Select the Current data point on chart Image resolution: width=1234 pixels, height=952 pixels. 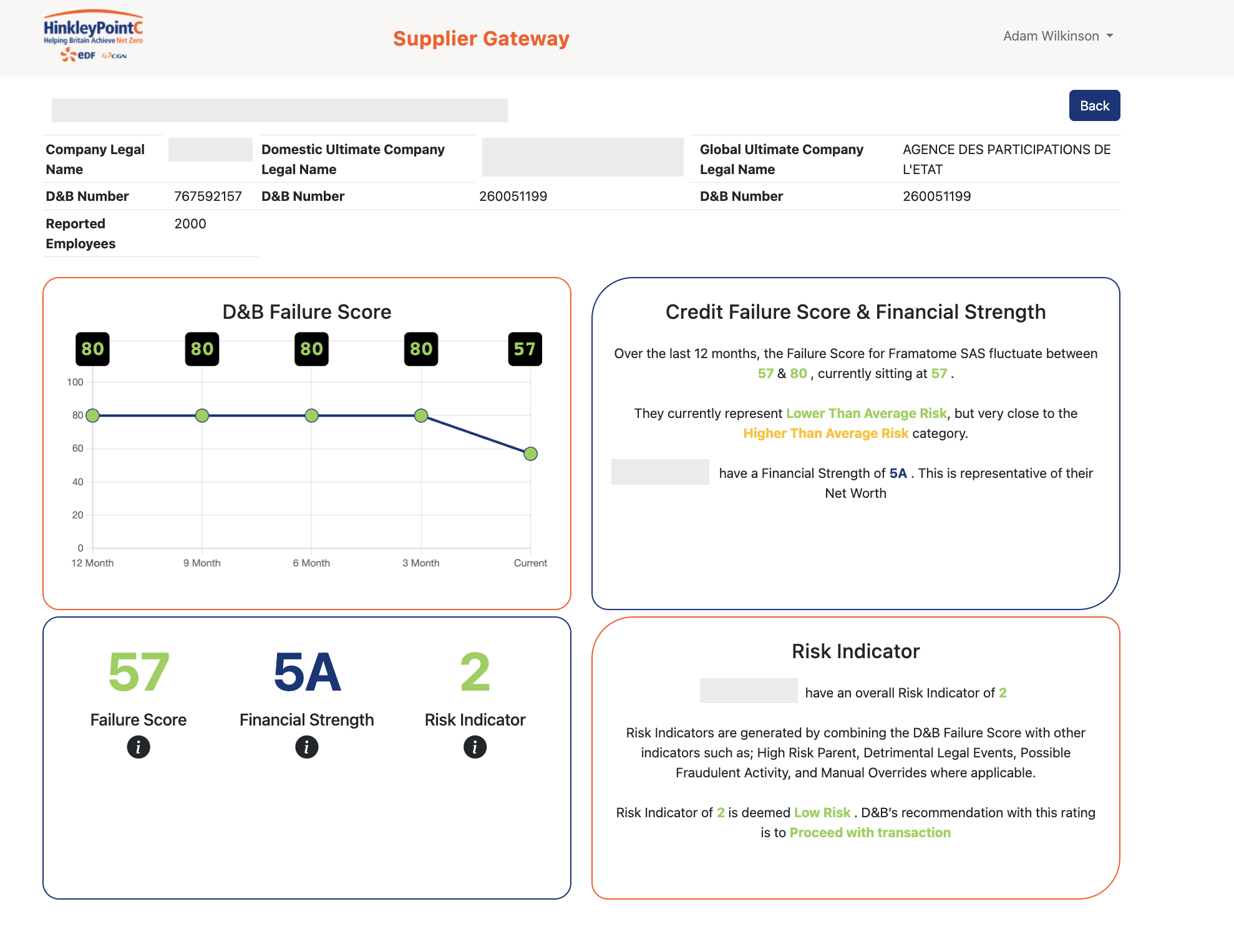(x=531, y=454)
